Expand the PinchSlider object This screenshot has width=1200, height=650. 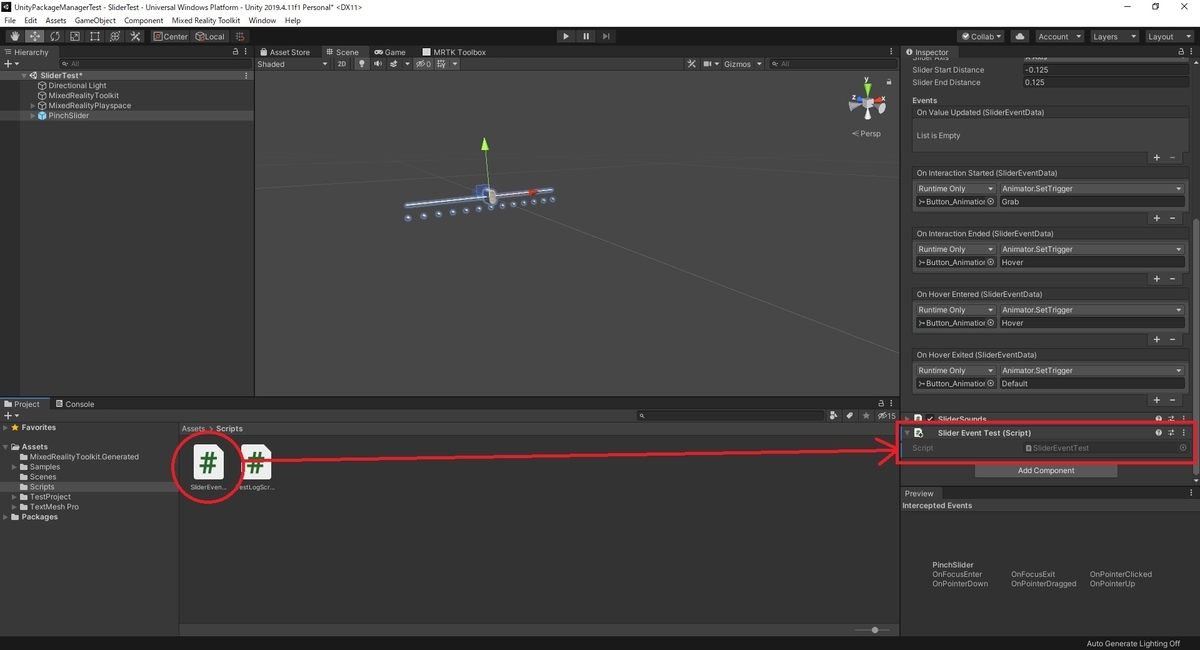click(33, 116)
